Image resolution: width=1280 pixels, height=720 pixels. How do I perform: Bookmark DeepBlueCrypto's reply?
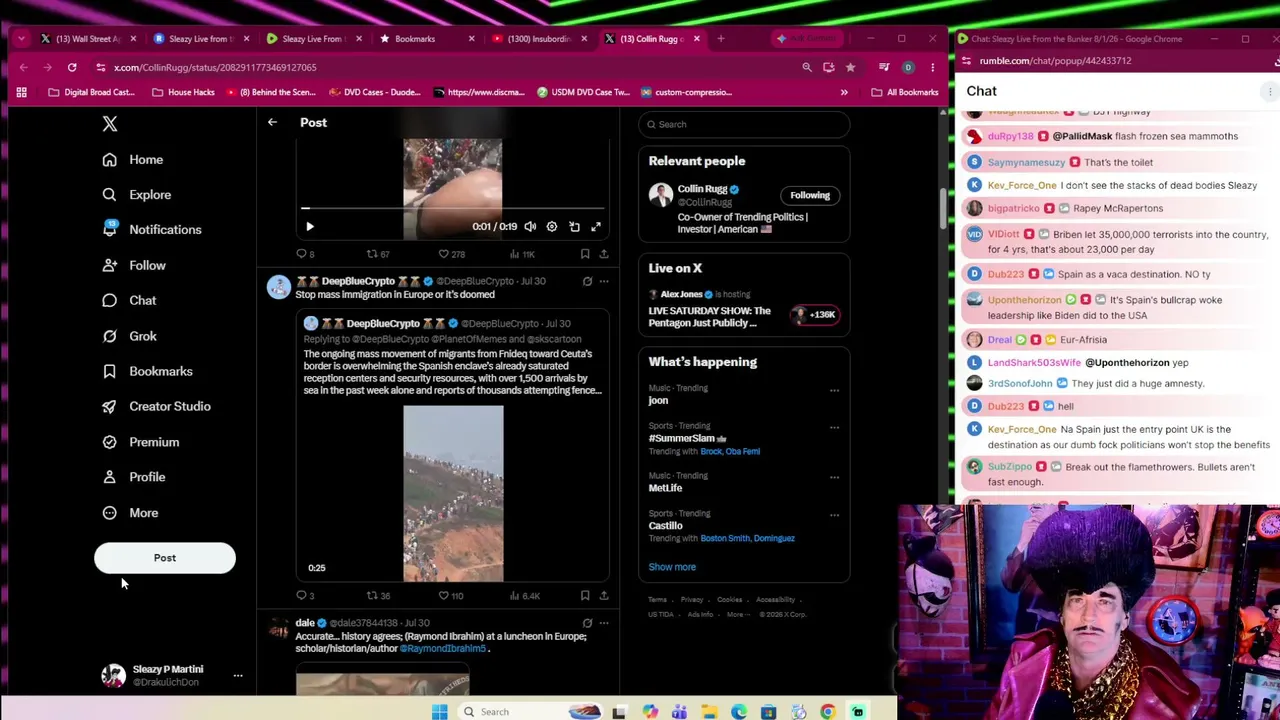coord(585,596)
